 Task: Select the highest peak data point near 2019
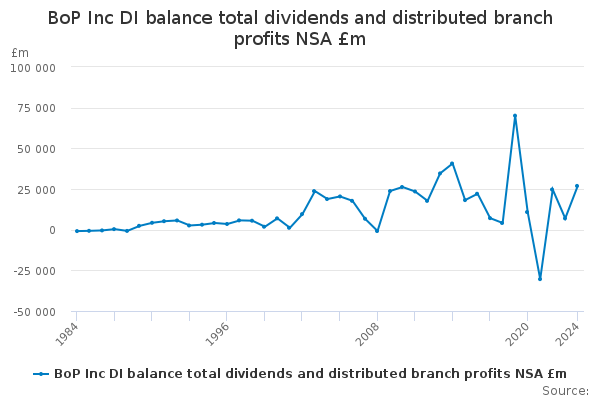(x=515, y=116)
